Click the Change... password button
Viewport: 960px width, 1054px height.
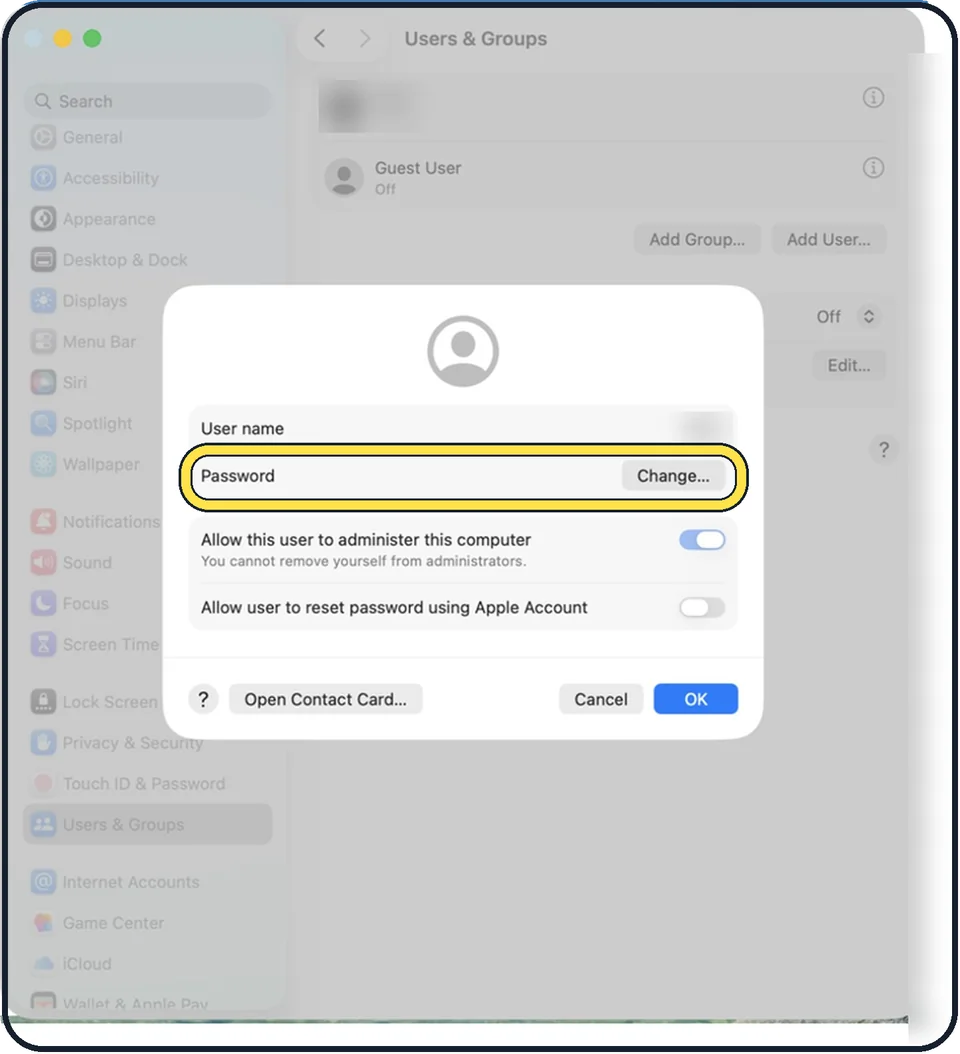(673, 476)
